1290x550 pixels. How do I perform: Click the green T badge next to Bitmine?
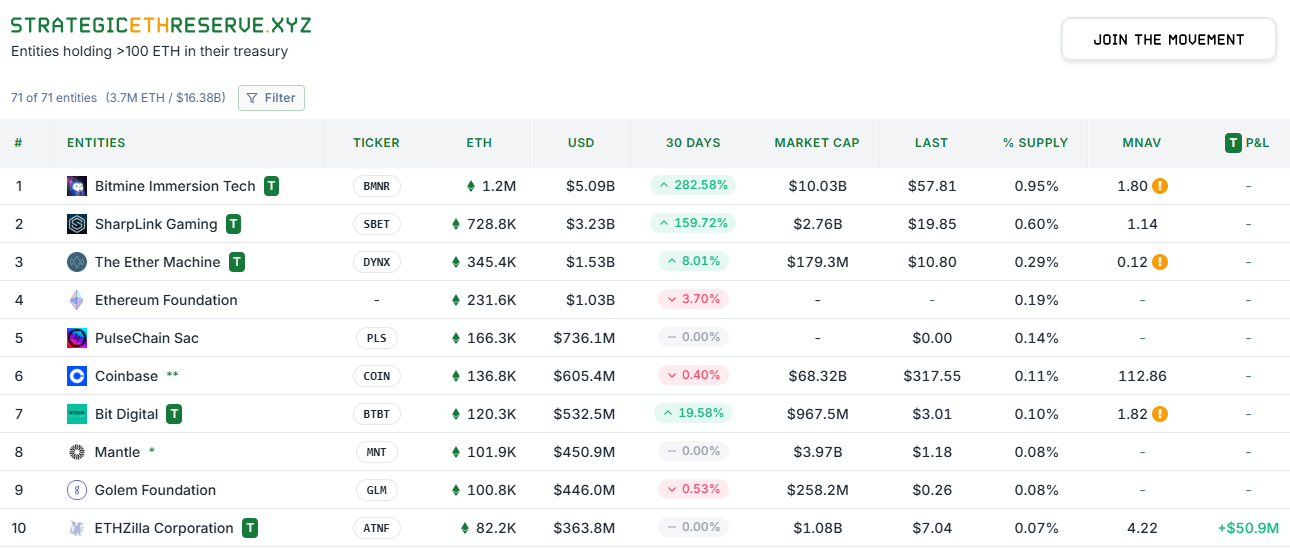[x=272, y=186]
